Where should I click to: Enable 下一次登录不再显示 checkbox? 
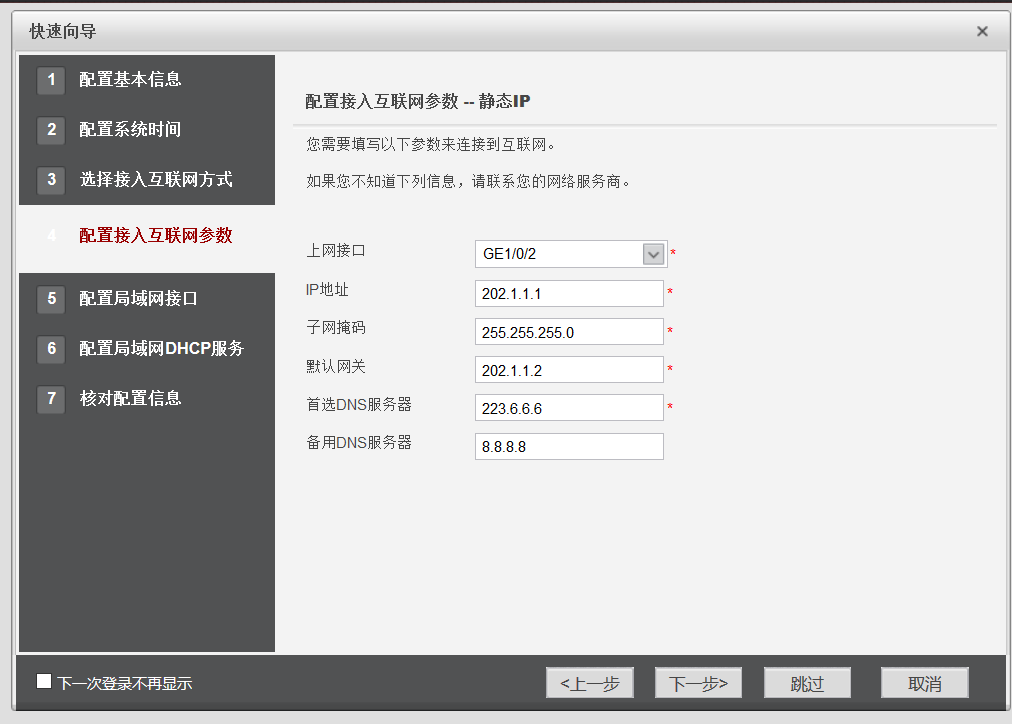click(44, 681)
